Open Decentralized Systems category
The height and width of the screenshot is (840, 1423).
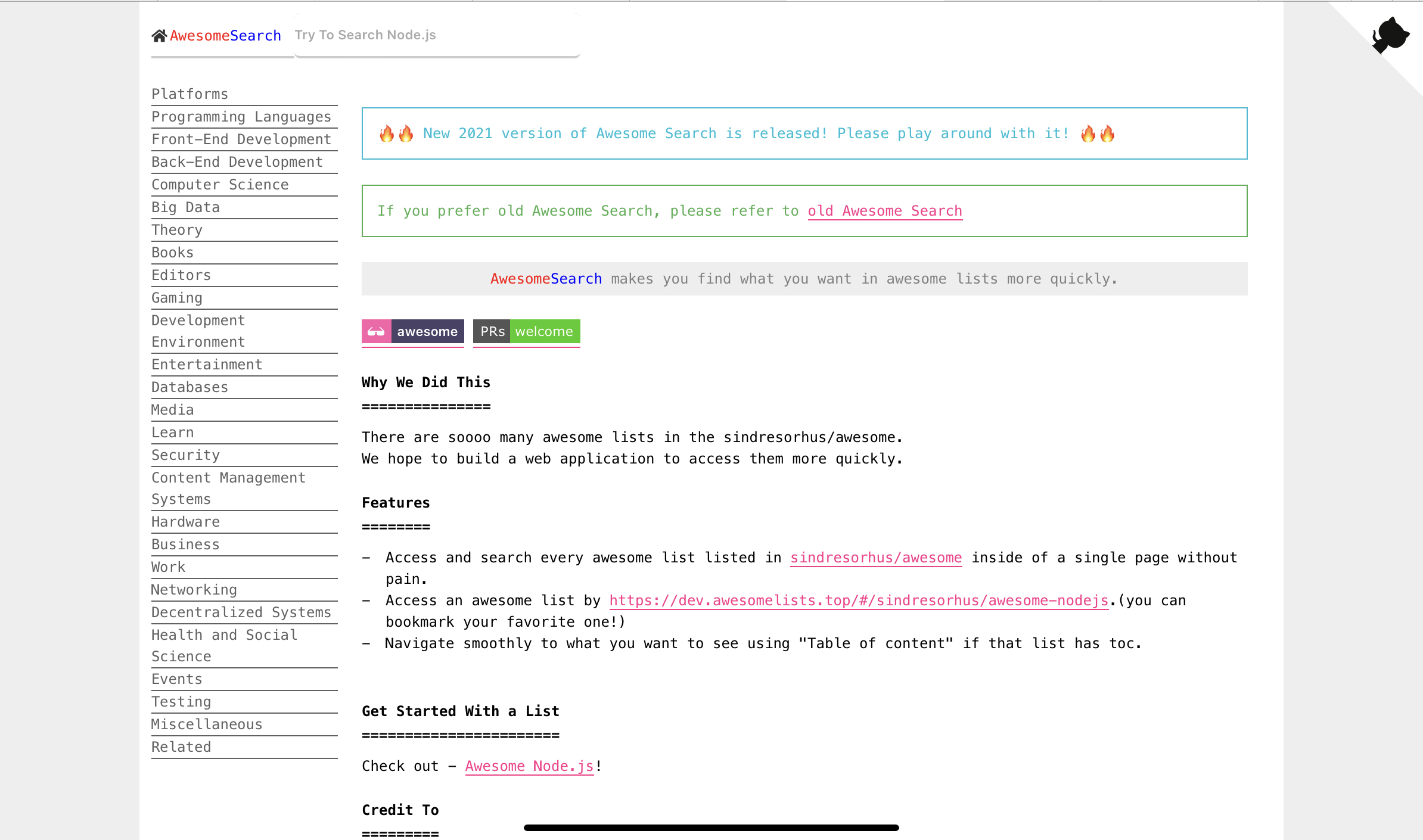coord(241,612)
